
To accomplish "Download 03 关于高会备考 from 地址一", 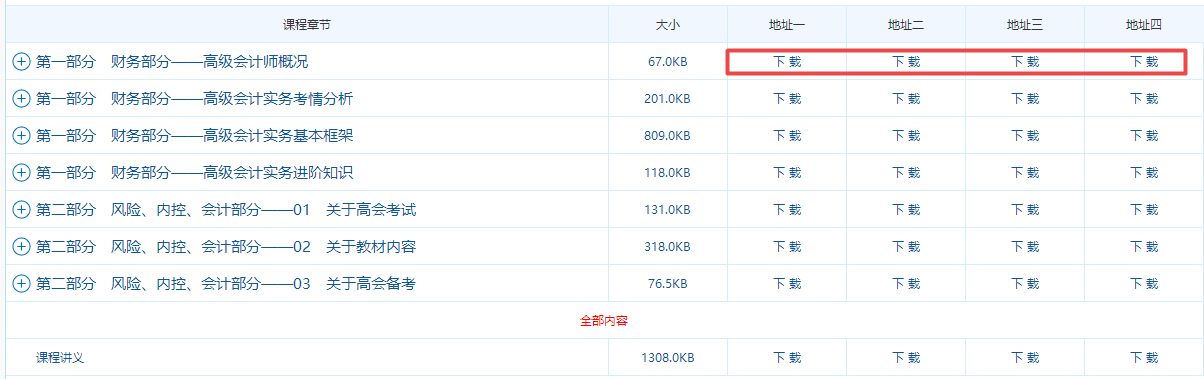I will click(x=787, y=284).
